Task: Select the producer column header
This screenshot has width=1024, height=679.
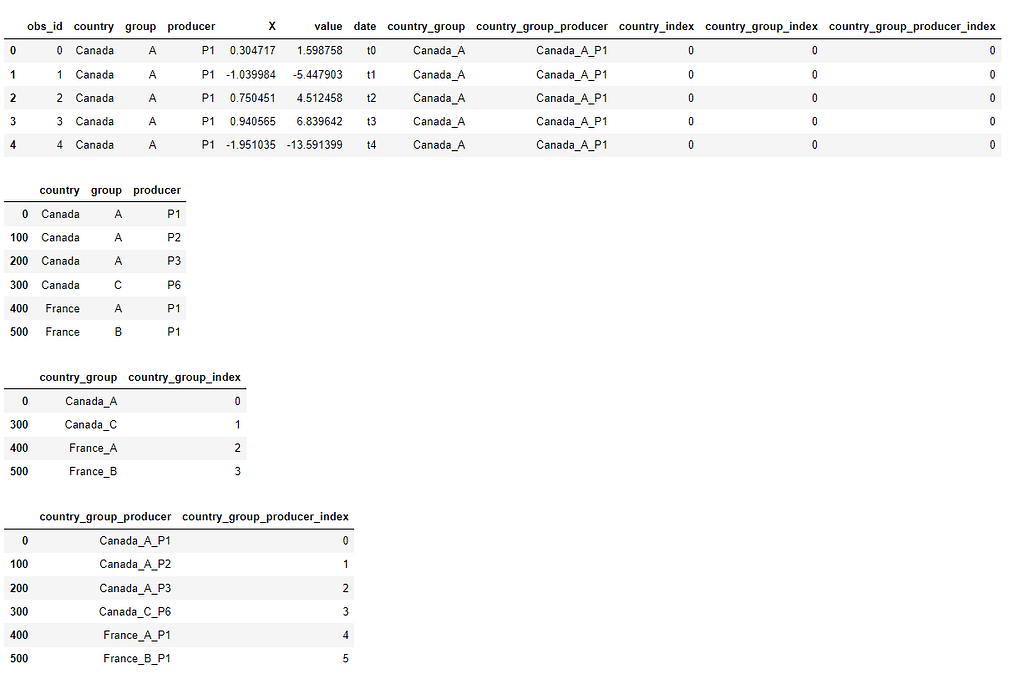Action: coord(191,26)
